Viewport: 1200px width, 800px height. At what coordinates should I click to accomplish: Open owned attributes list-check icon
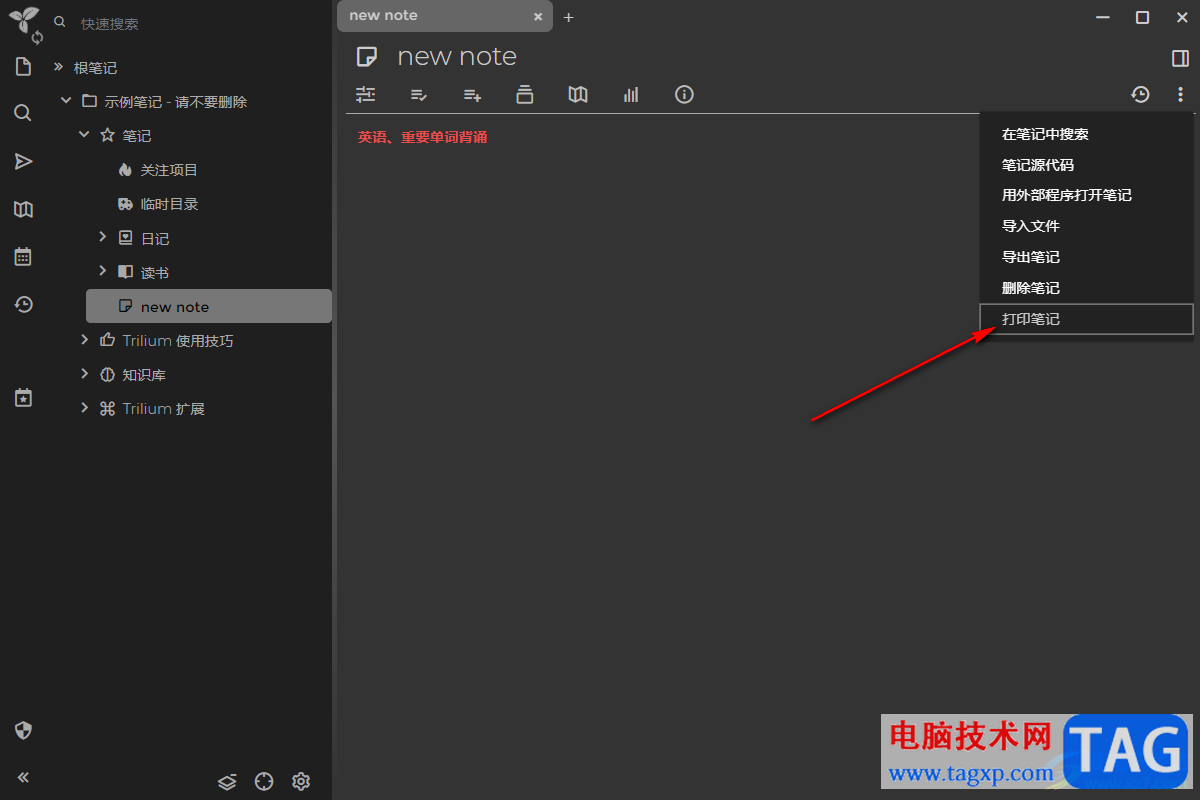[x=419, y=94]
